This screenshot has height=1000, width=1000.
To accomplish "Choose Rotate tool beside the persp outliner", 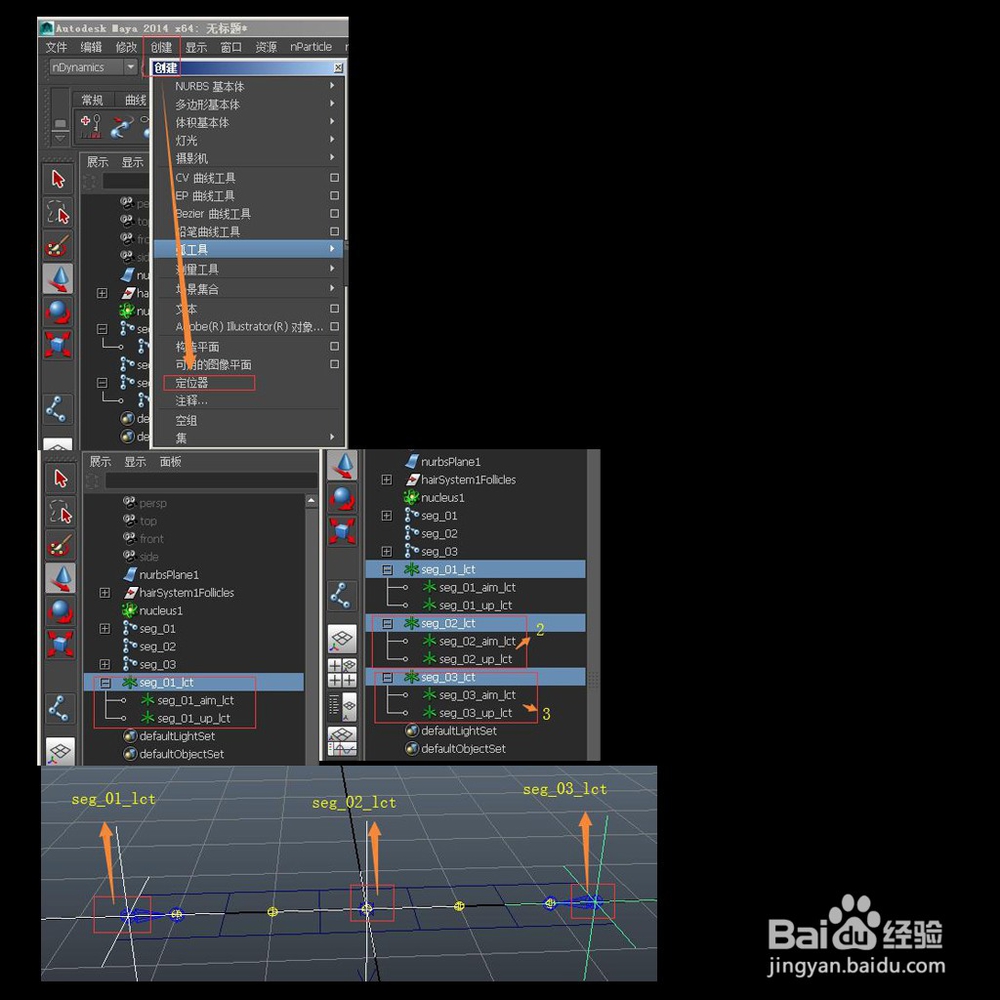I will [61, 611].
